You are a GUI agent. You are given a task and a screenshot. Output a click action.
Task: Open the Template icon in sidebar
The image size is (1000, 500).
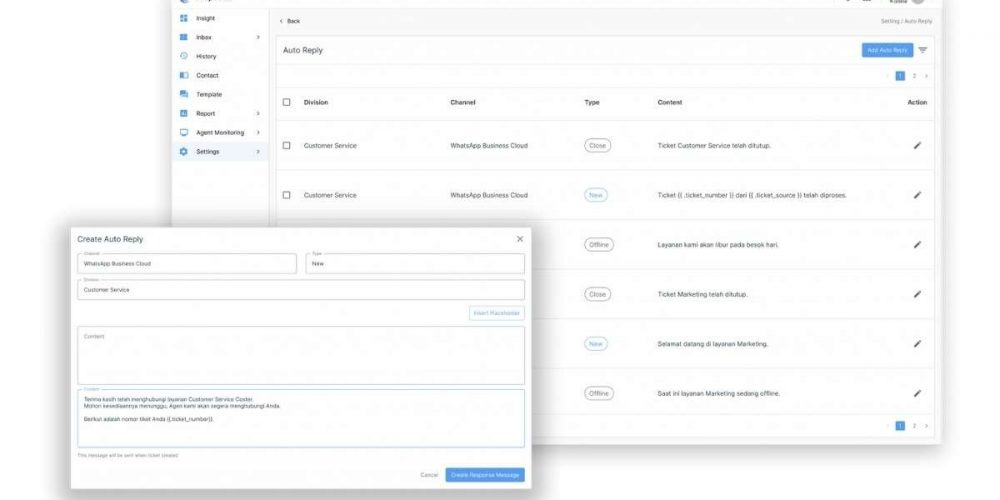[x=184, y=94]
